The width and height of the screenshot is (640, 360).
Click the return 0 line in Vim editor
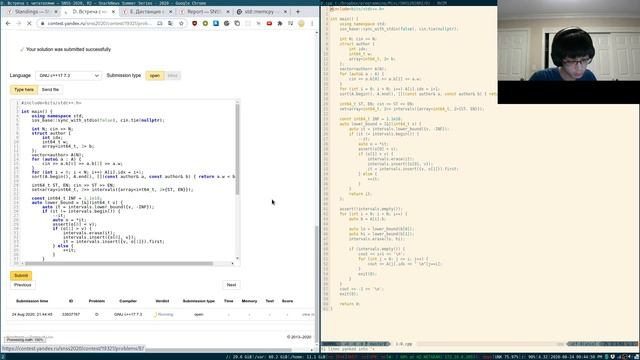click(x=349, y=304)
